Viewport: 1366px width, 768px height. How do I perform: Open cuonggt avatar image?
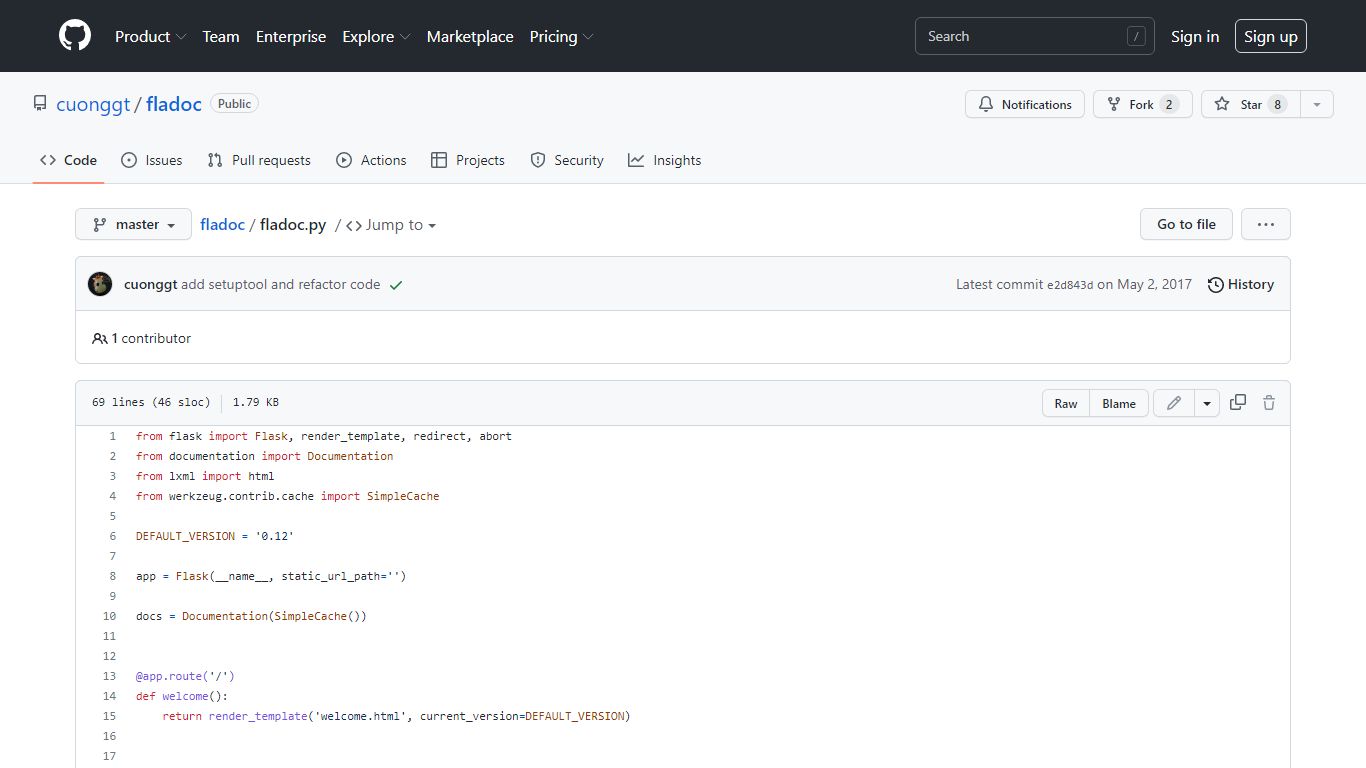pyautogui.click(x=100, y=284)
